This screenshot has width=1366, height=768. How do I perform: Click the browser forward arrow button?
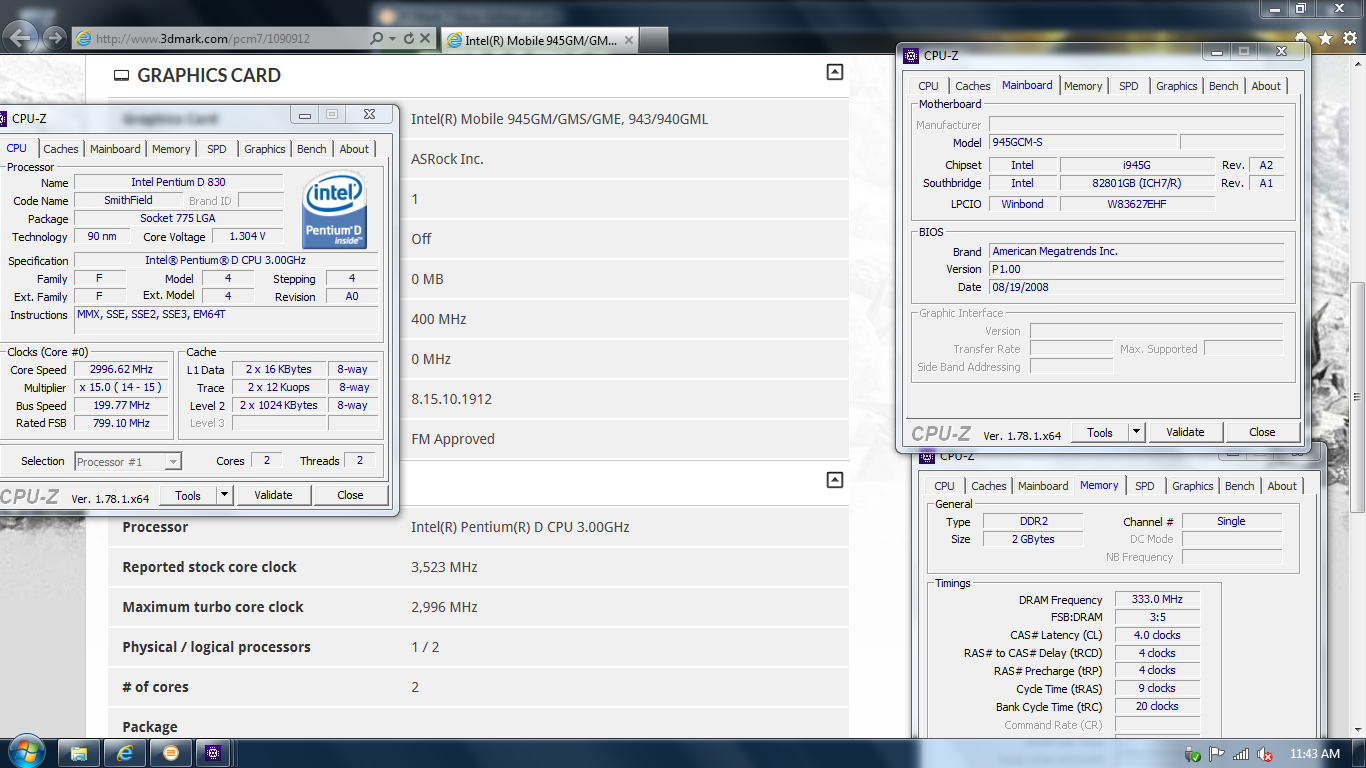(x=54, y=39)
